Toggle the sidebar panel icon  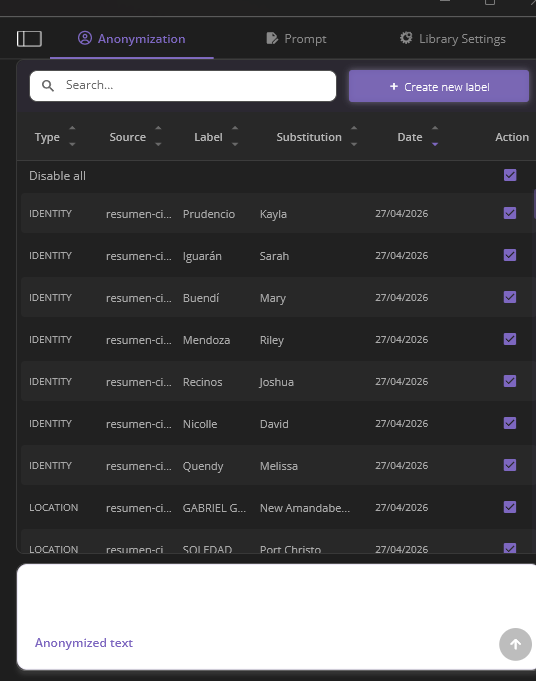tap(29, 39)
